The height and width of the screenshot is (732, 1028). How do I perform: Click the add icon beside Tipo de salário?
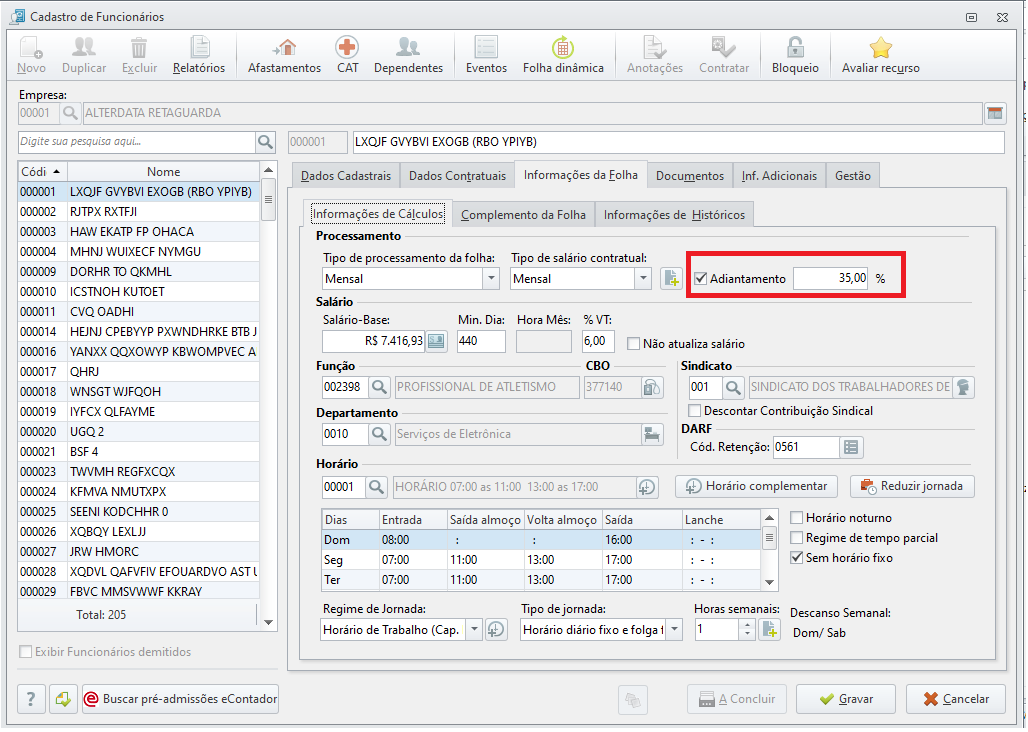pyautogui.click(x=671, y=279)
